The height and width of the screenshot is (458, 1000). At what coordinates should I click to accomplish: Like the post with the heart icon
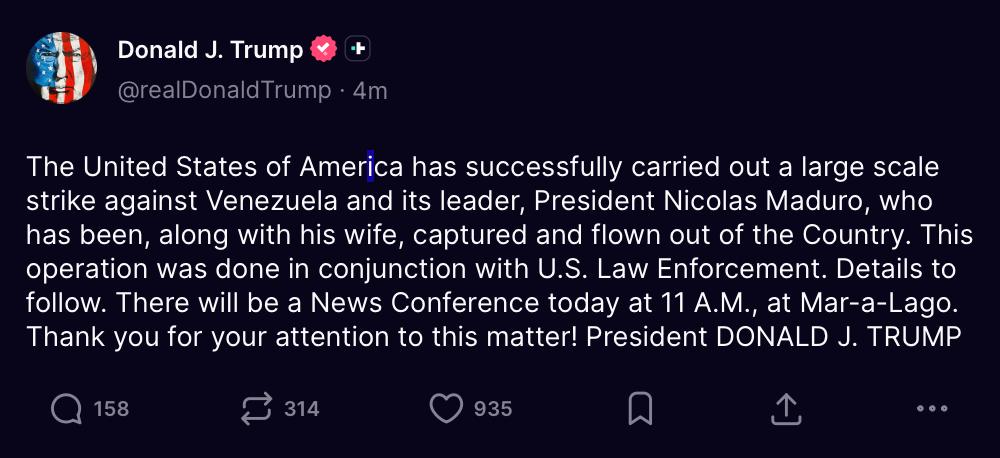tap(446, 408)
